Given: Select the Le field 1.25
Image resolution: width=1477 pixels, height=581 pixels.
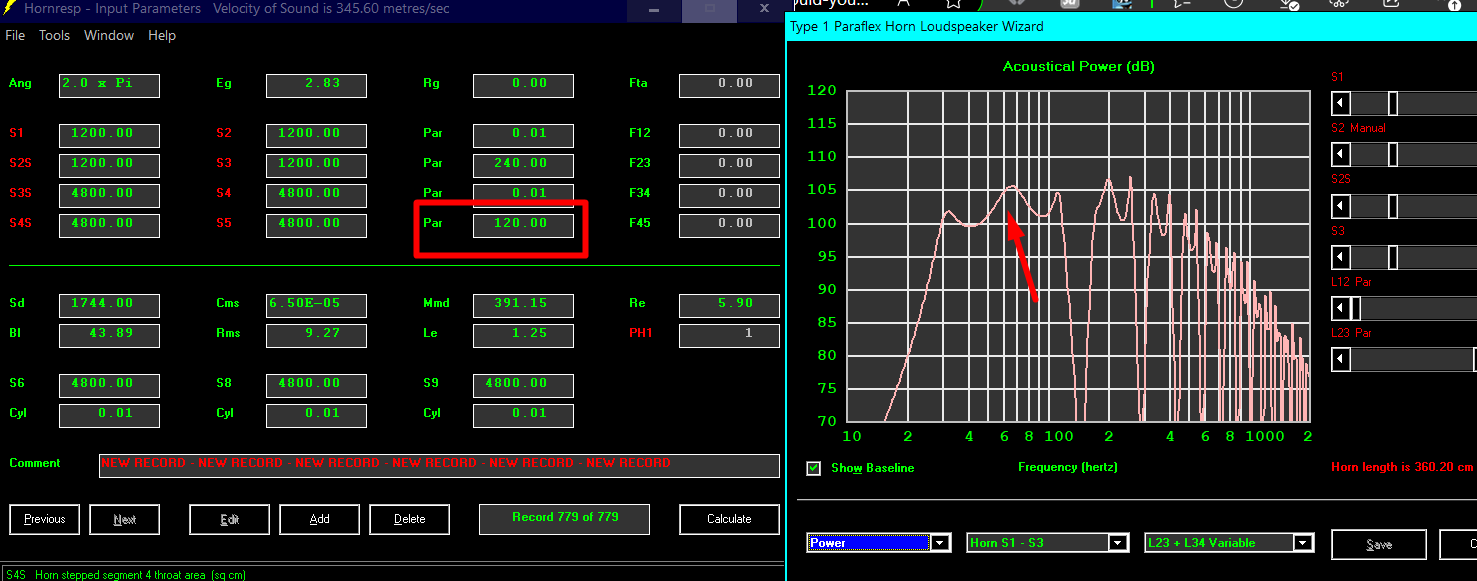Looking at the screenshot, I should pyautogui.click(x=523, y=335).
